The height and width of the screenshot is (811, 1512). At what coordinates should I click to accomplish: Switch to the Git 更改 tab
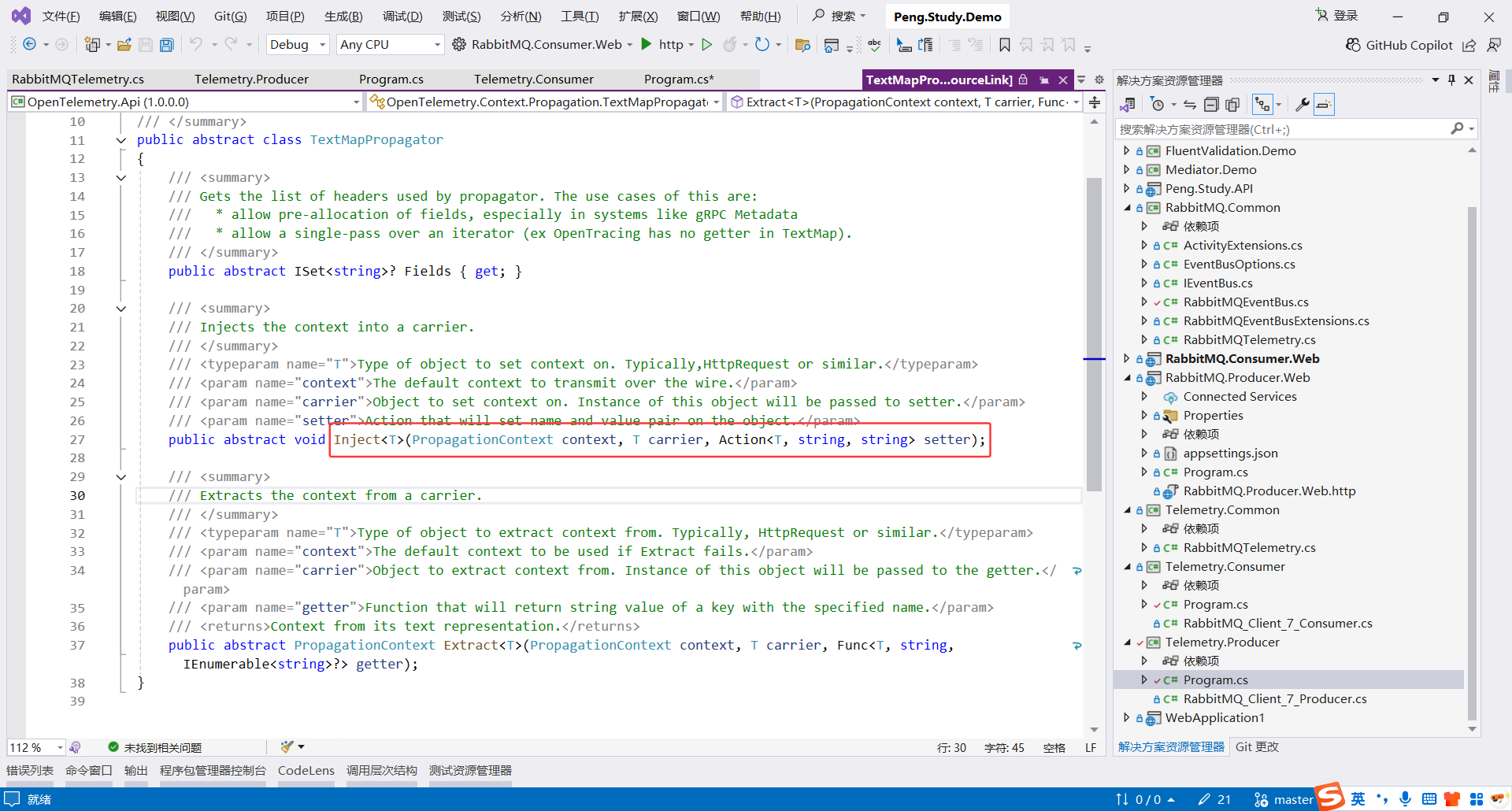pos(1257,747)
